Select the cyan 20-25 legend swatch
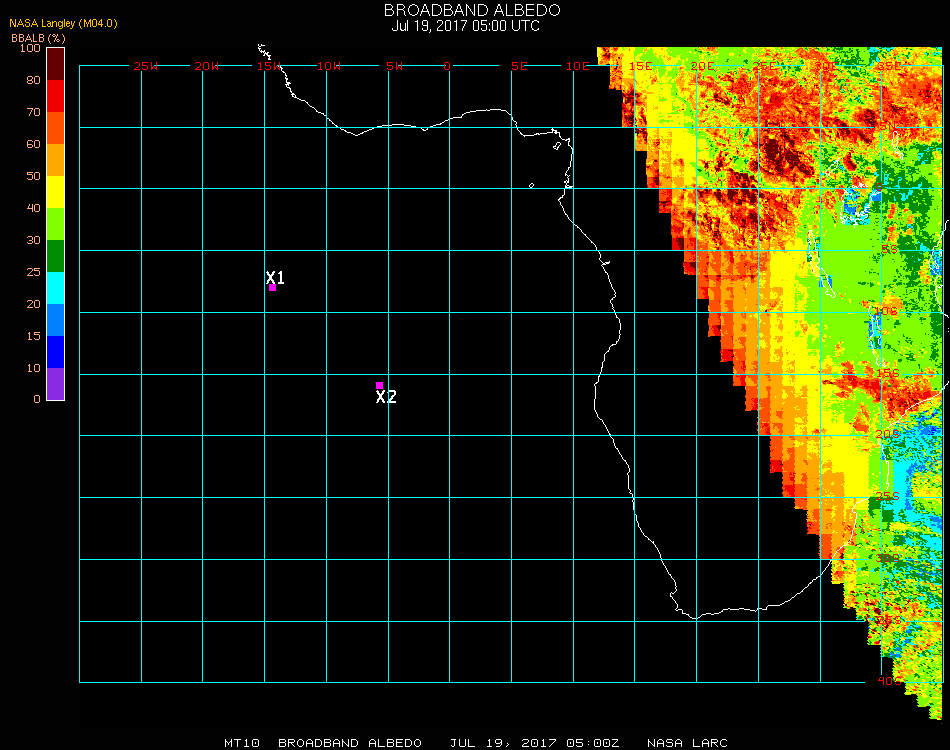The width and height of the screenshot is (950, 750). [x=55, y=288]
